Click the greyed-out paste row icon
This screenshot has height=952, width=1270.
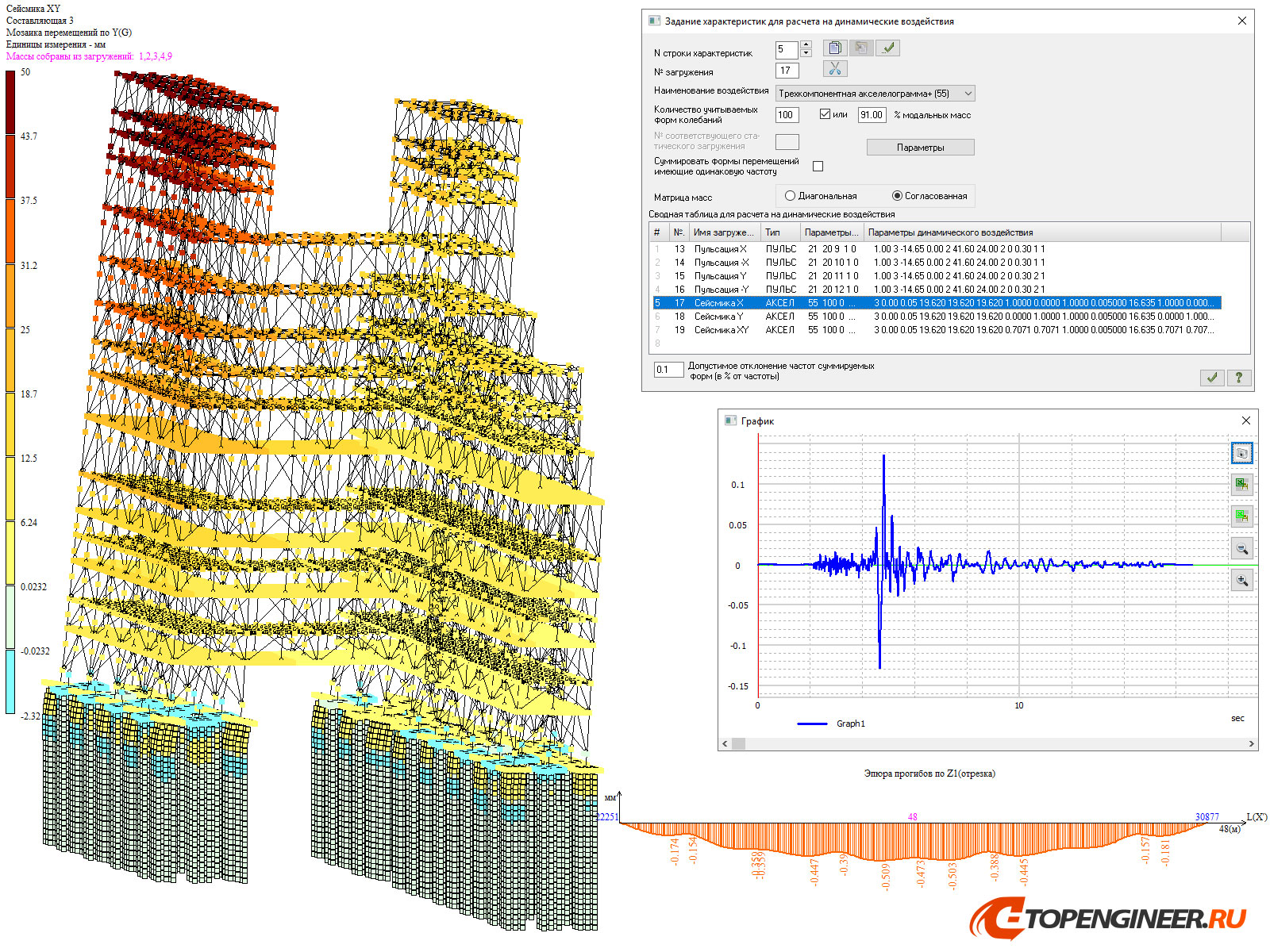(861, 48)
